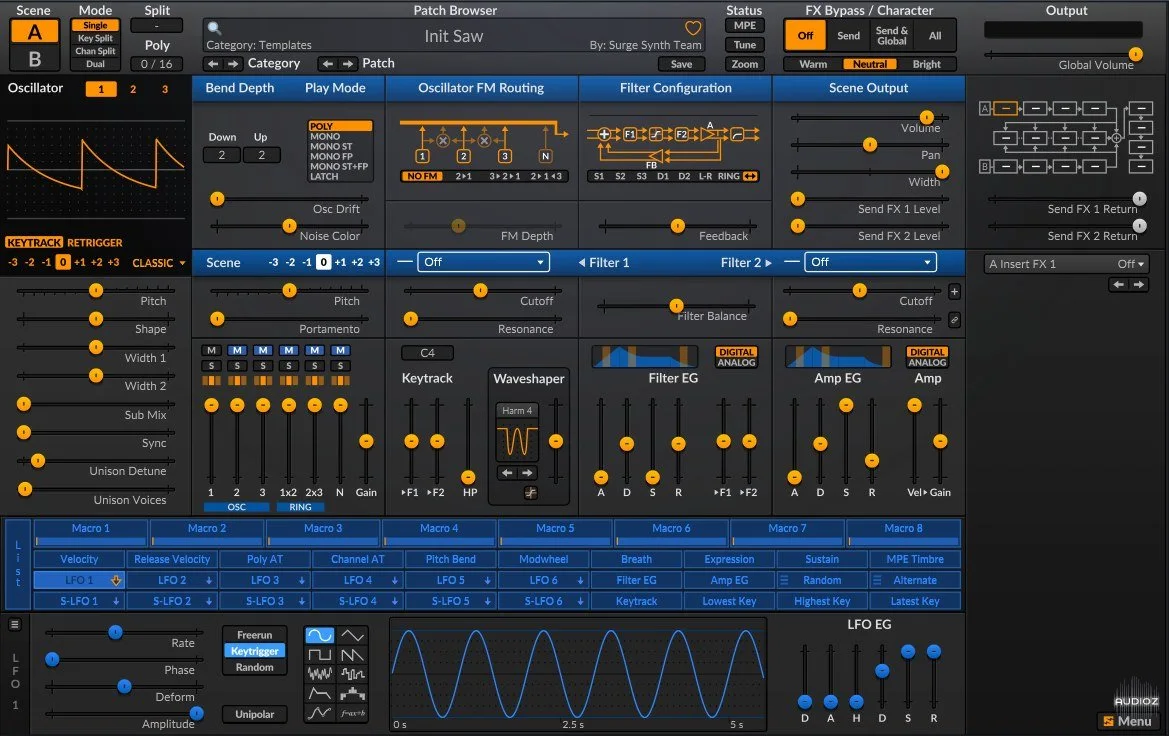The height and width of the screenshot is (736, 1169).
Task: Select the sine LFO waveform icon
Action: (x=319, y=635)
